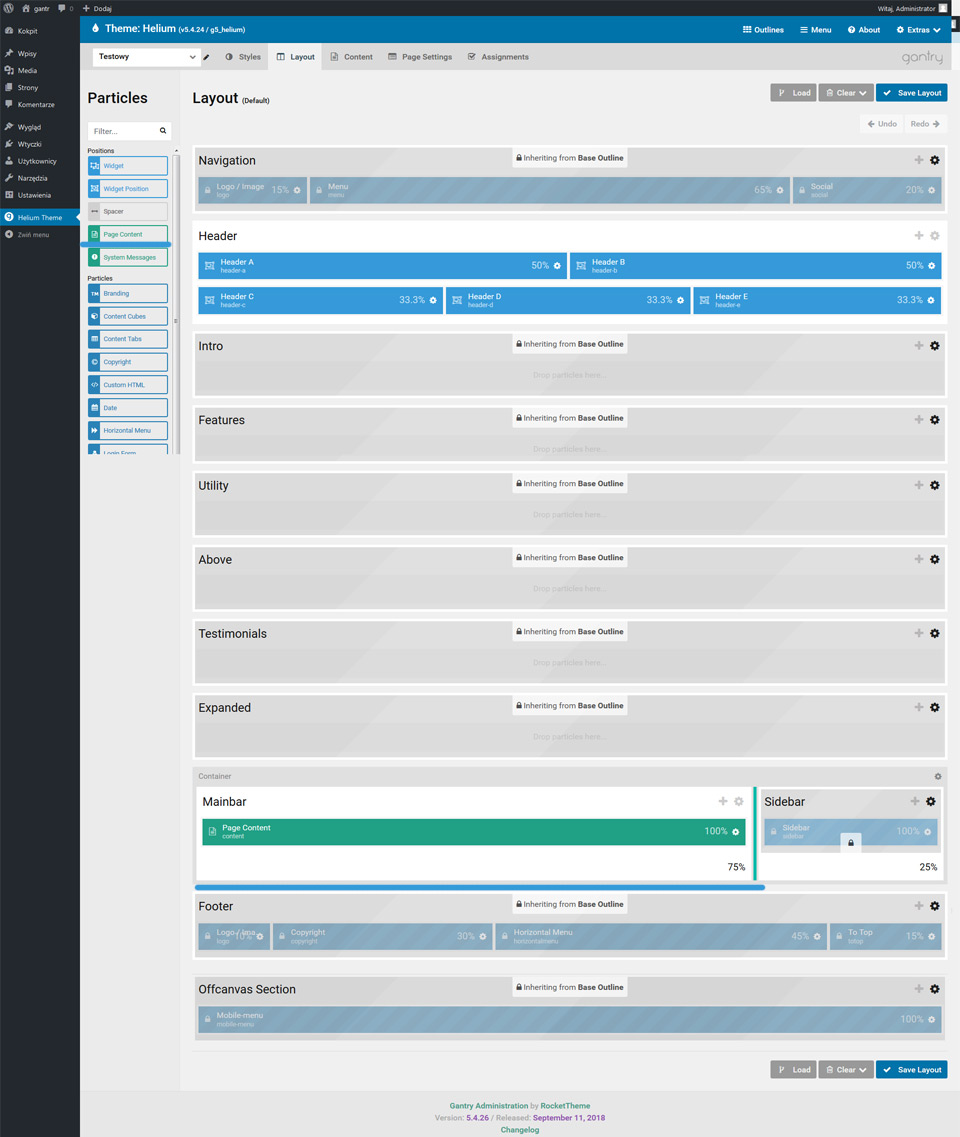Open Ustawienia in WordPress sidebar
Viewport: 960px width, 1137px height.
(x=40, y=195)
